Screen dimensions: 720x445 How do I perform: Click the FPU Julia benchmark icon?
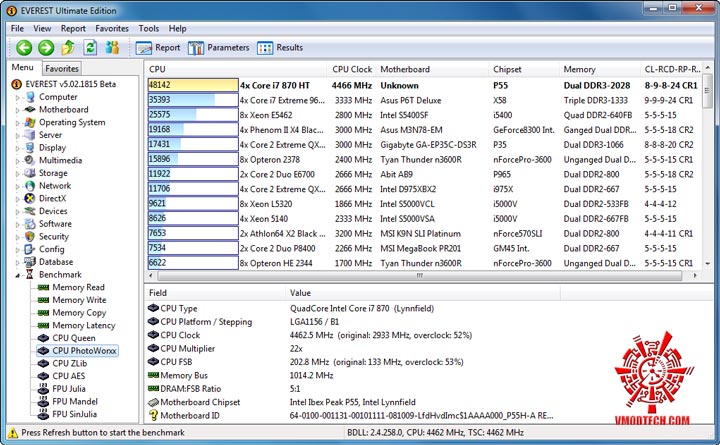[43, 389]
